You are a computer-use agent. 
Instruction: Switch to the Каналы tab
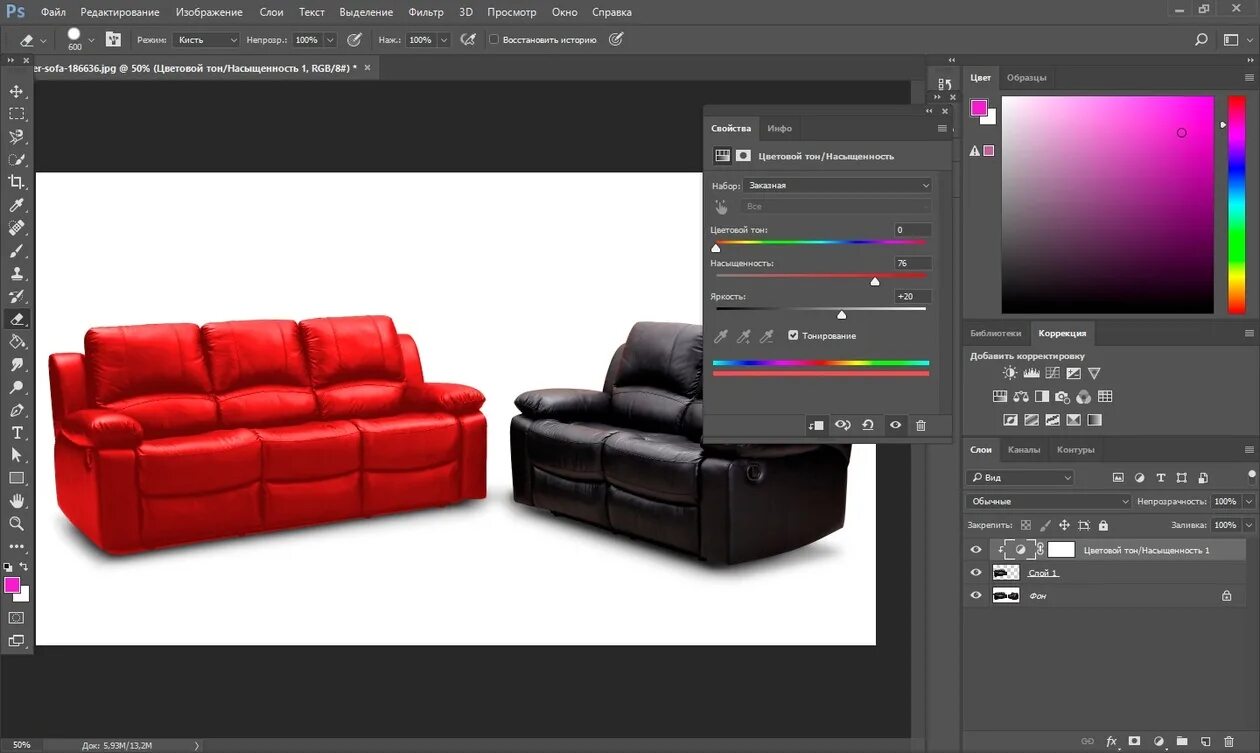(1024, 450)
